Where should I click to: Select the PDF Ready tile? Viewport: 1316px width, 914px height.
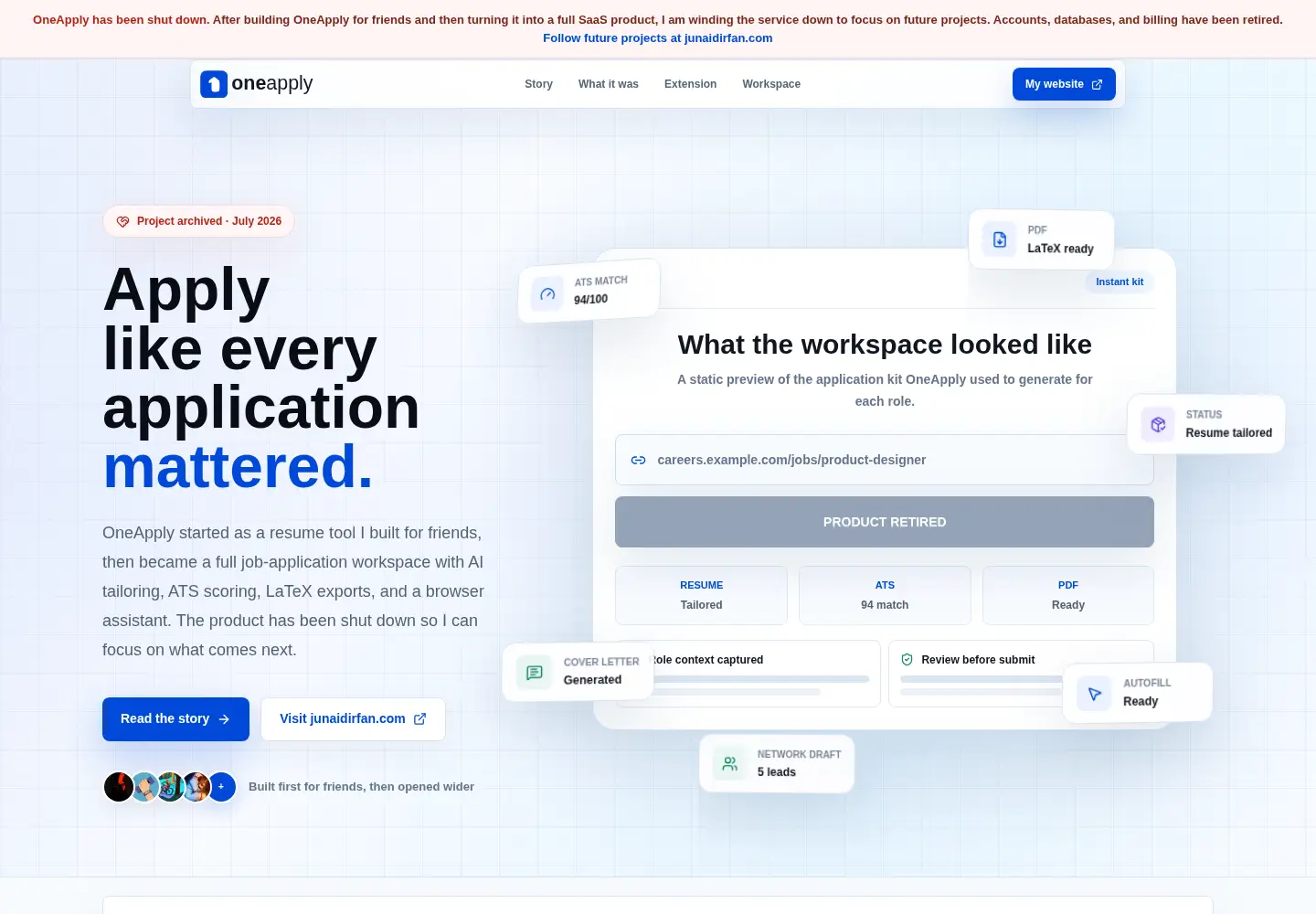1068,595
